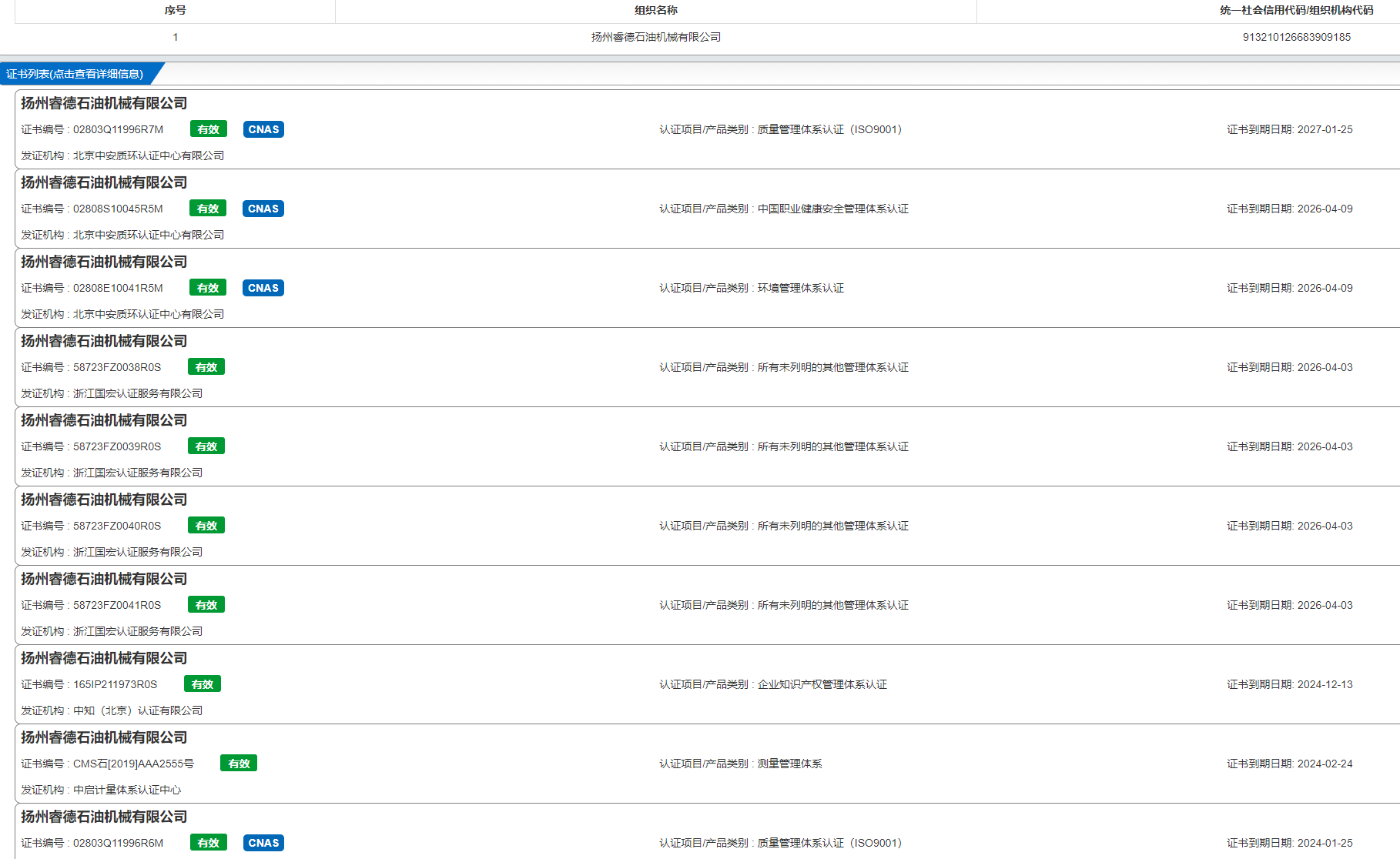
Task: Open certificate 58723FZ0040R0S details
Action: pyautogui.click(x=708, y=526)
